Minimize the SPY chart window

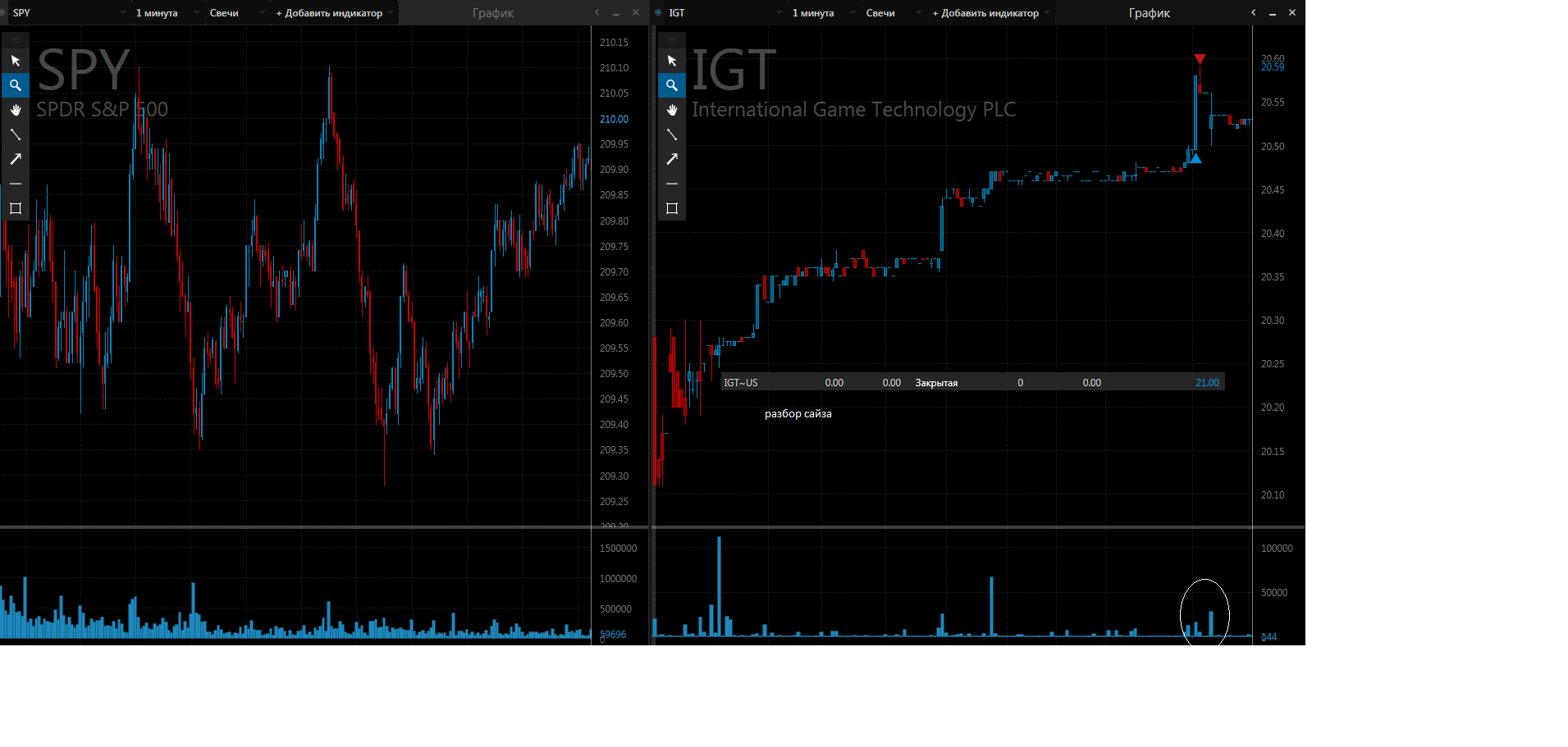[616, 13]
